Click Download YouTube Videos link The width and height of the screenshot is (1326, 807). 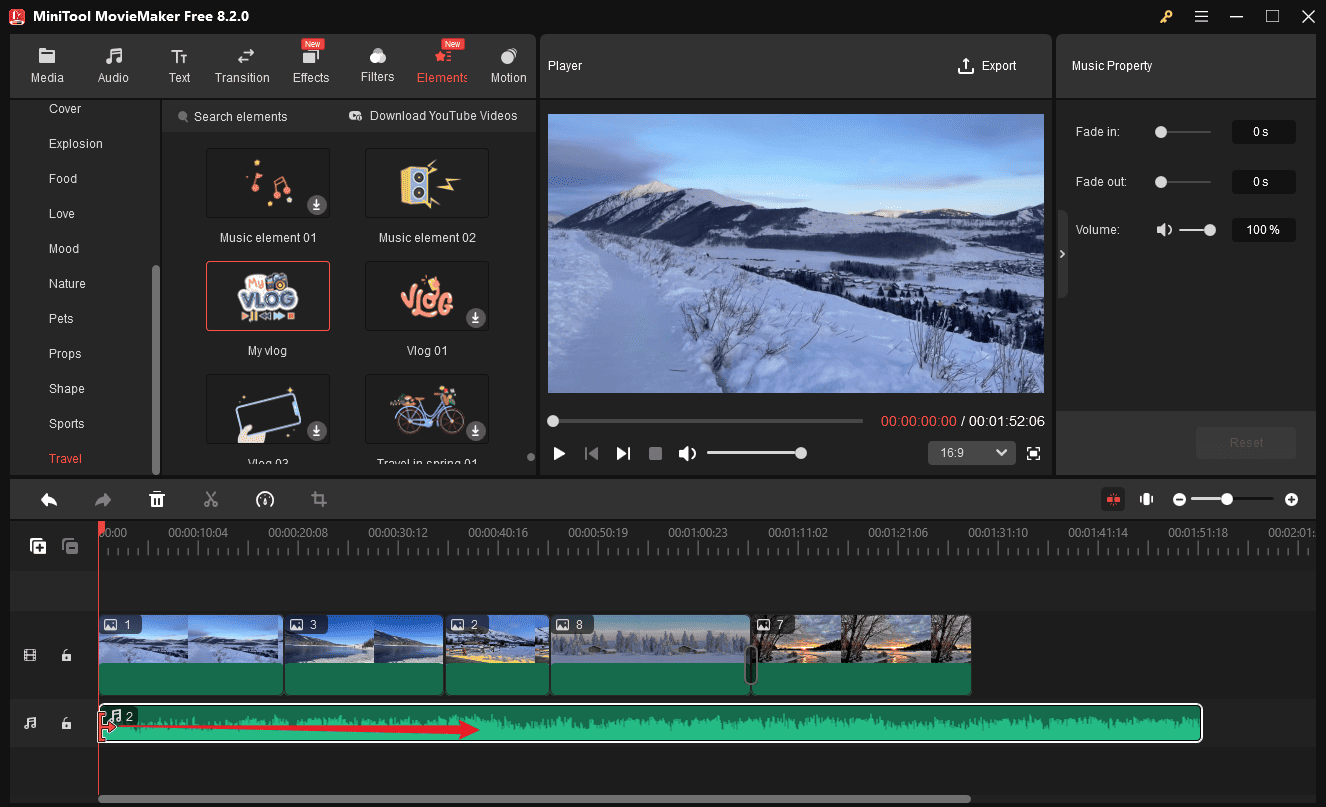(x=433, y=116)
